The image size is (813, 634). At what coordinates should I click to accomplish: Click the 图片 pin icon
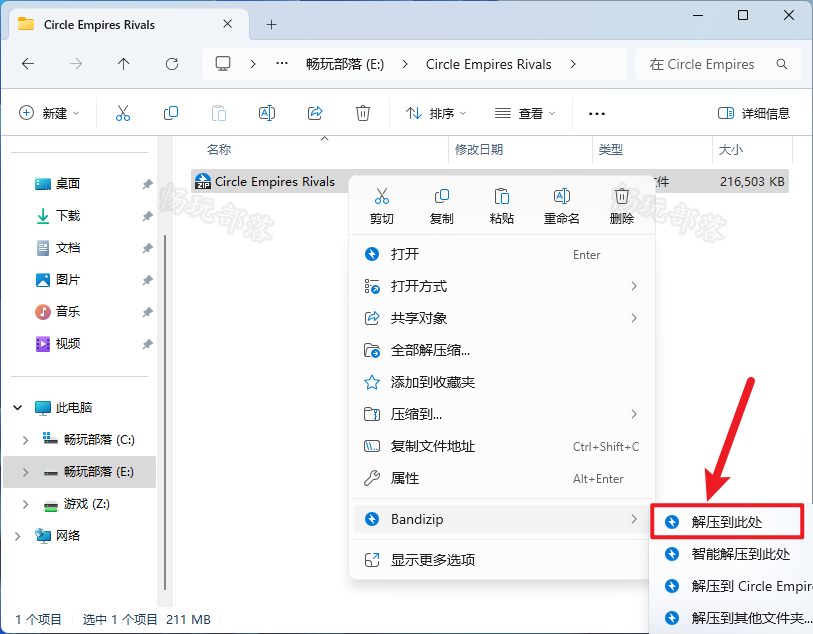pos(148,280)
